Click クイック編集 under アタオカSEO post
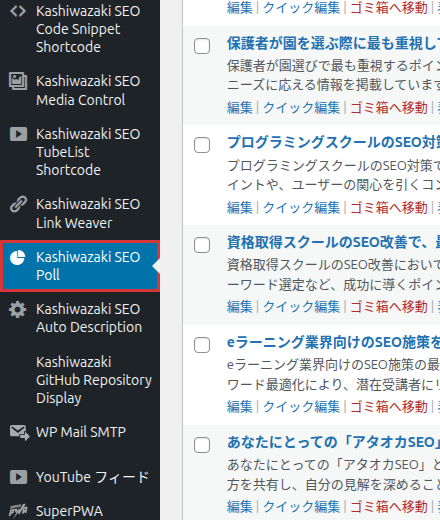The image size is (440, 520). (x=302, y=507)
